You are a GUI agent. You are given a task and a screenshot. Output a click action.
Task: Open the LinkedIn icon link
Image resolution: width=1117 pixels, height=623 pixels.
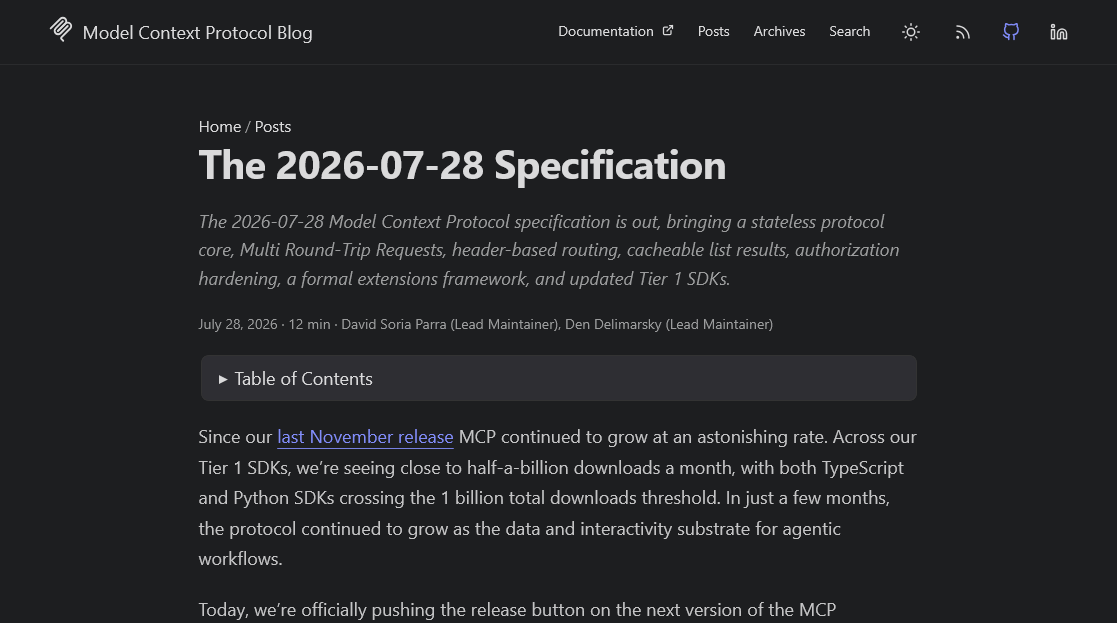click(1059, 32)
